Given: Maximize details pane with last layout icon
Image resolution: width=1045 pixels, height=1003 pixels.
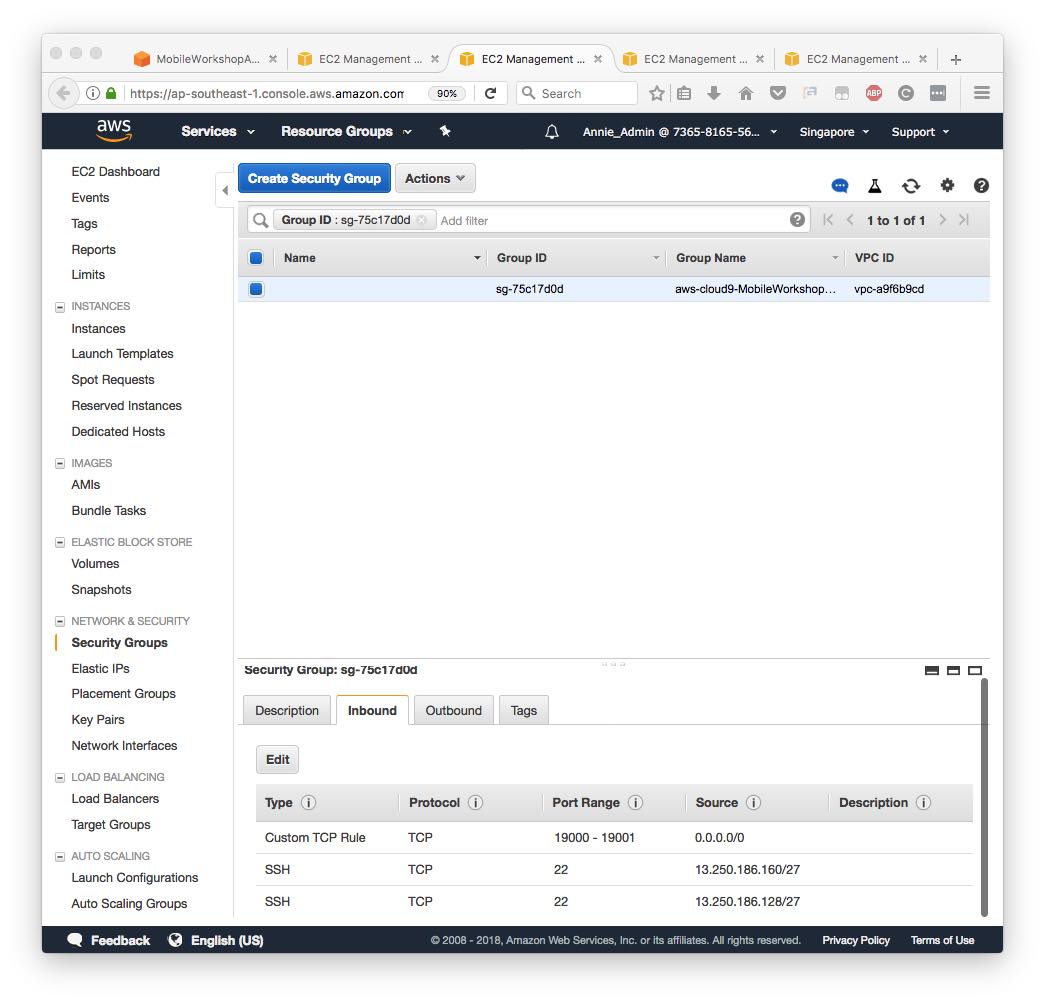Looking at the screenshot, I should pos(974,670).
